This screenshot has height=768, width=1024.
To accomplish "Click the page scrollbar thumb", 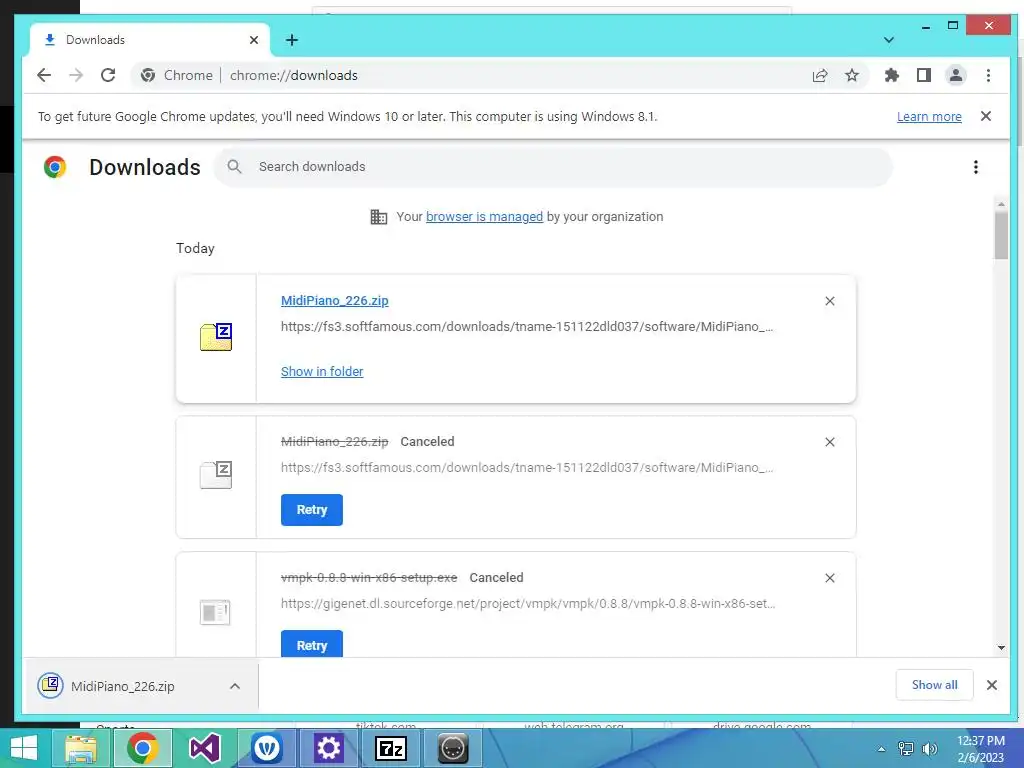I will point(1001,235).
